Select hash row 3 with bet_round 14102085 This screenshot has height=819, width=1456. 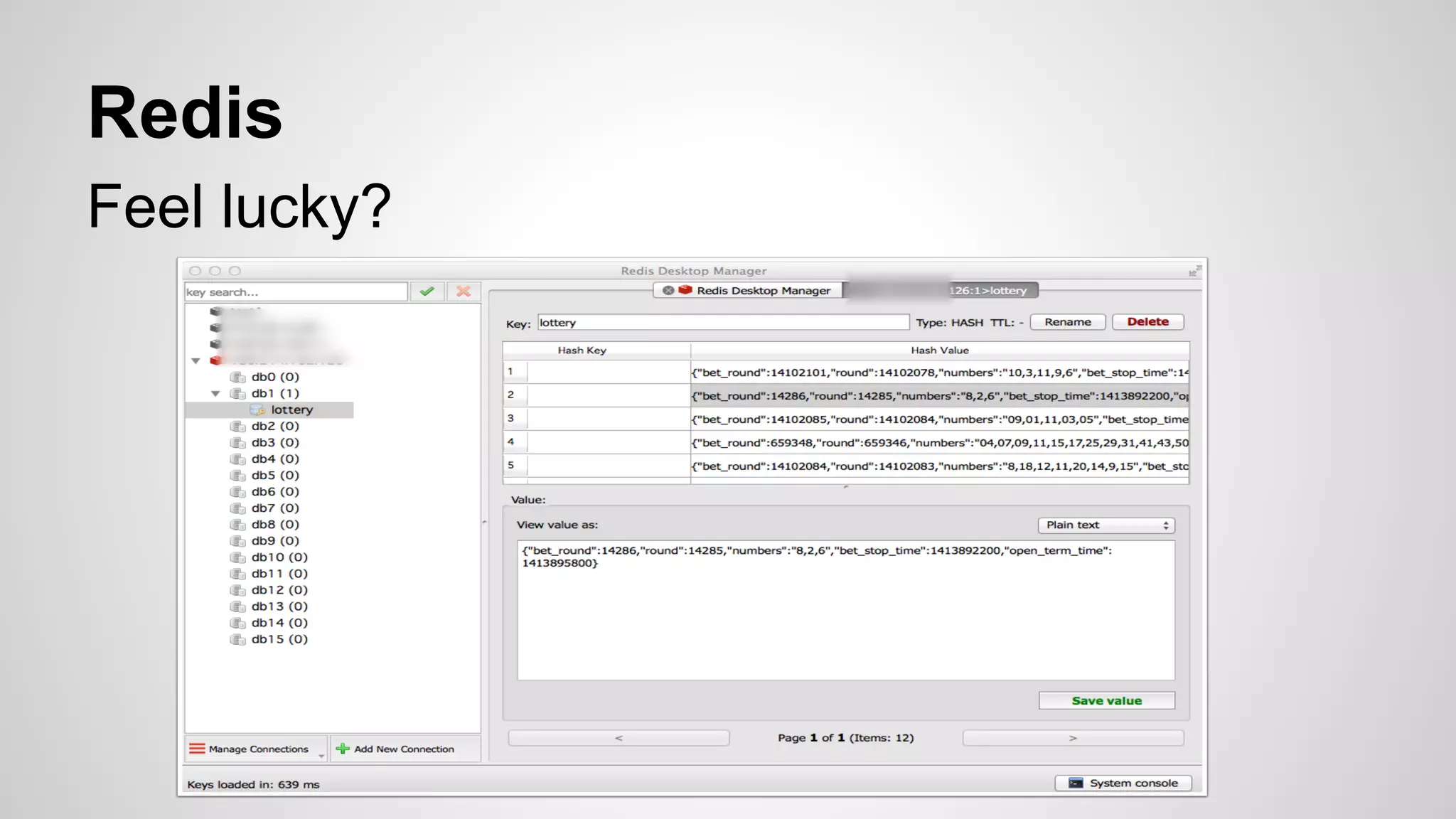pos(940,419)
